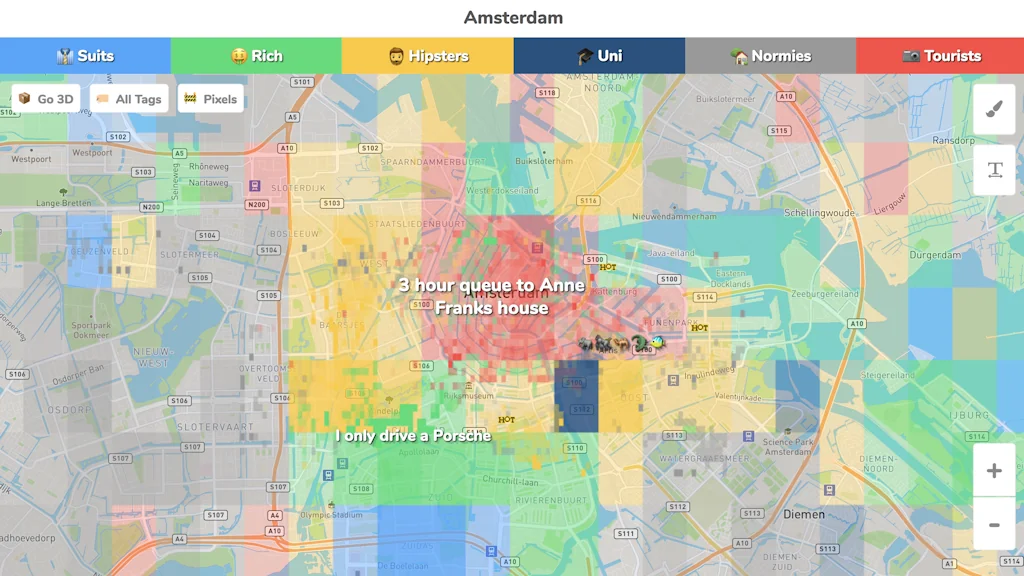Select the Hipsters tab

(427, 56)
